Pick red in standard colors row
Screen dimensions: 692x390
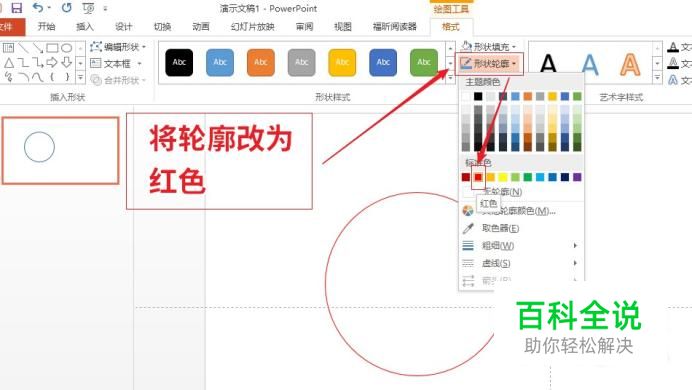(x=478, y=177)
